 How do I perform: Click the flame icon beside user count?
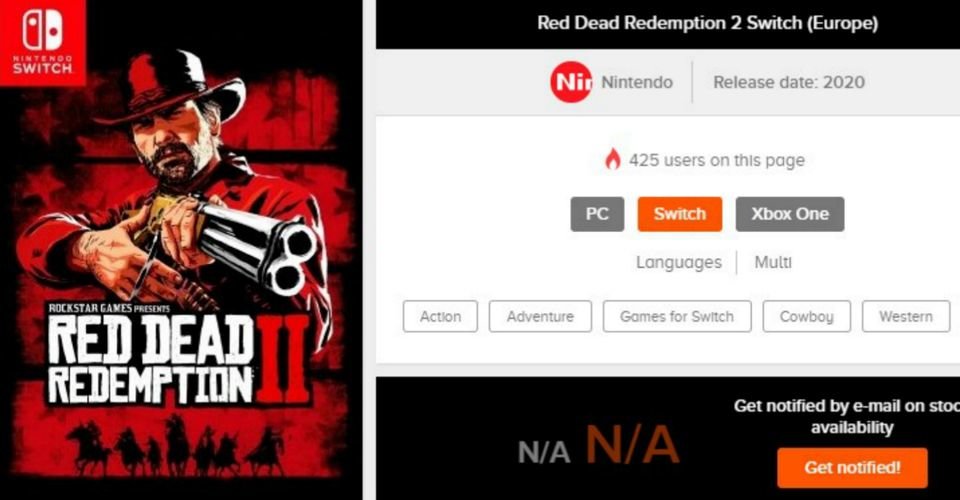pos(612,160)
